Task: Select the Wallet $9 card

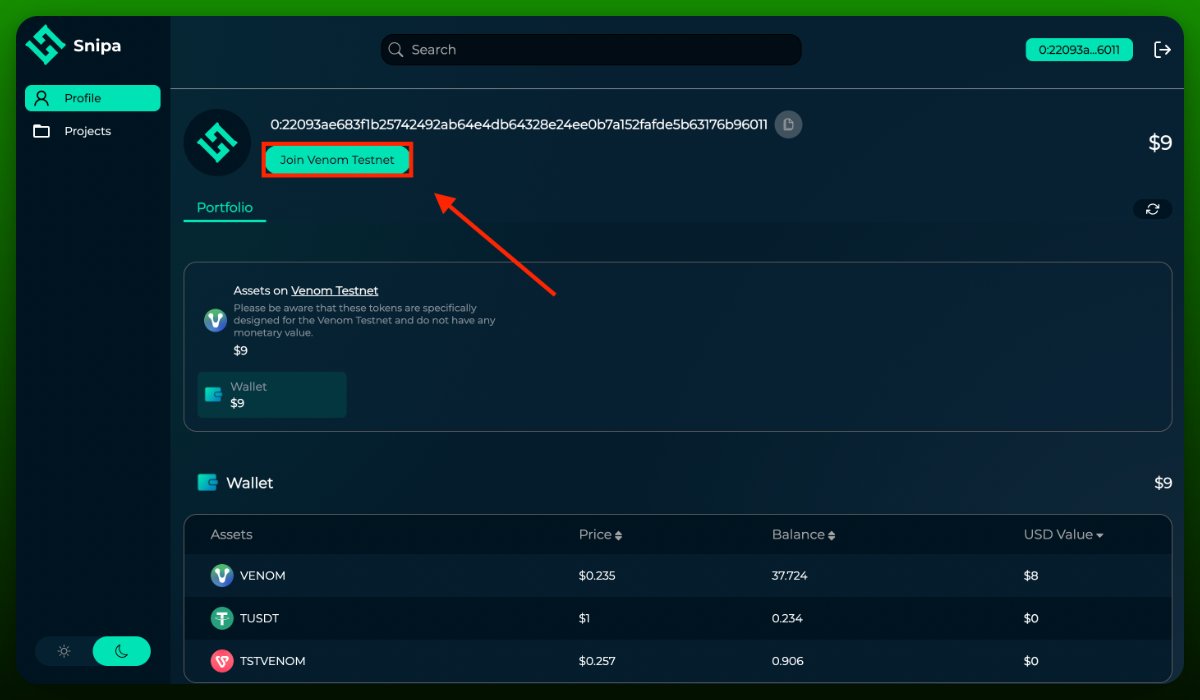Action: coord(272,395)
